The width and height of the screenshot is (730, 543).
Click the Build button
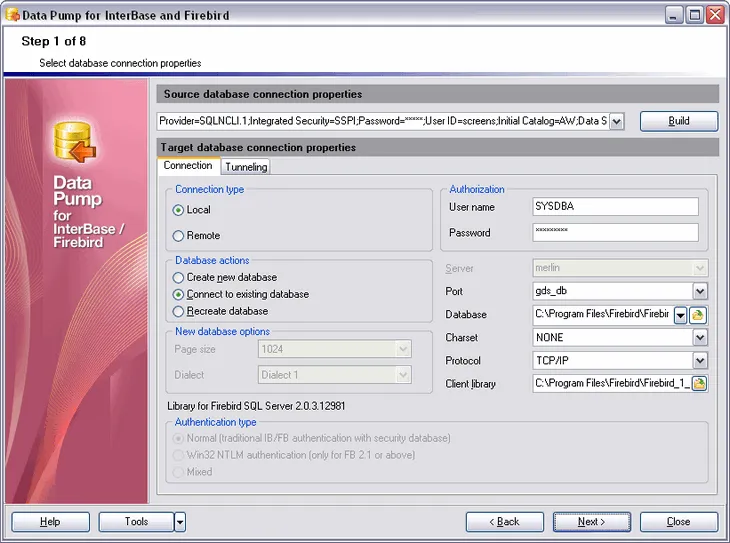(679, 121)
